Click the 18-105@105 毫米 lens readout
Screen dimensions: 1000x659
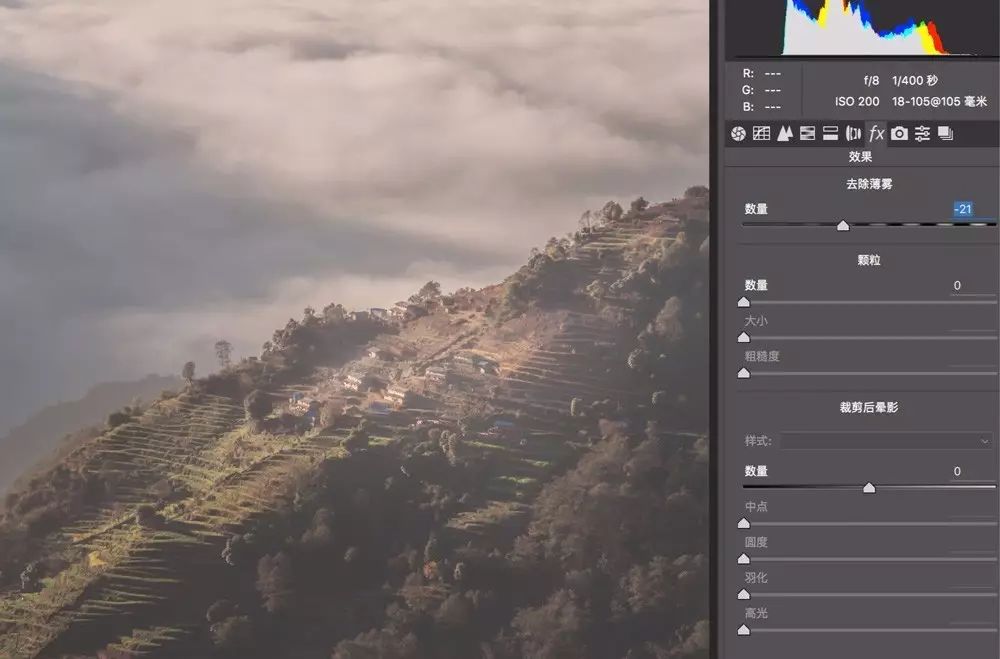pos(939,101)
